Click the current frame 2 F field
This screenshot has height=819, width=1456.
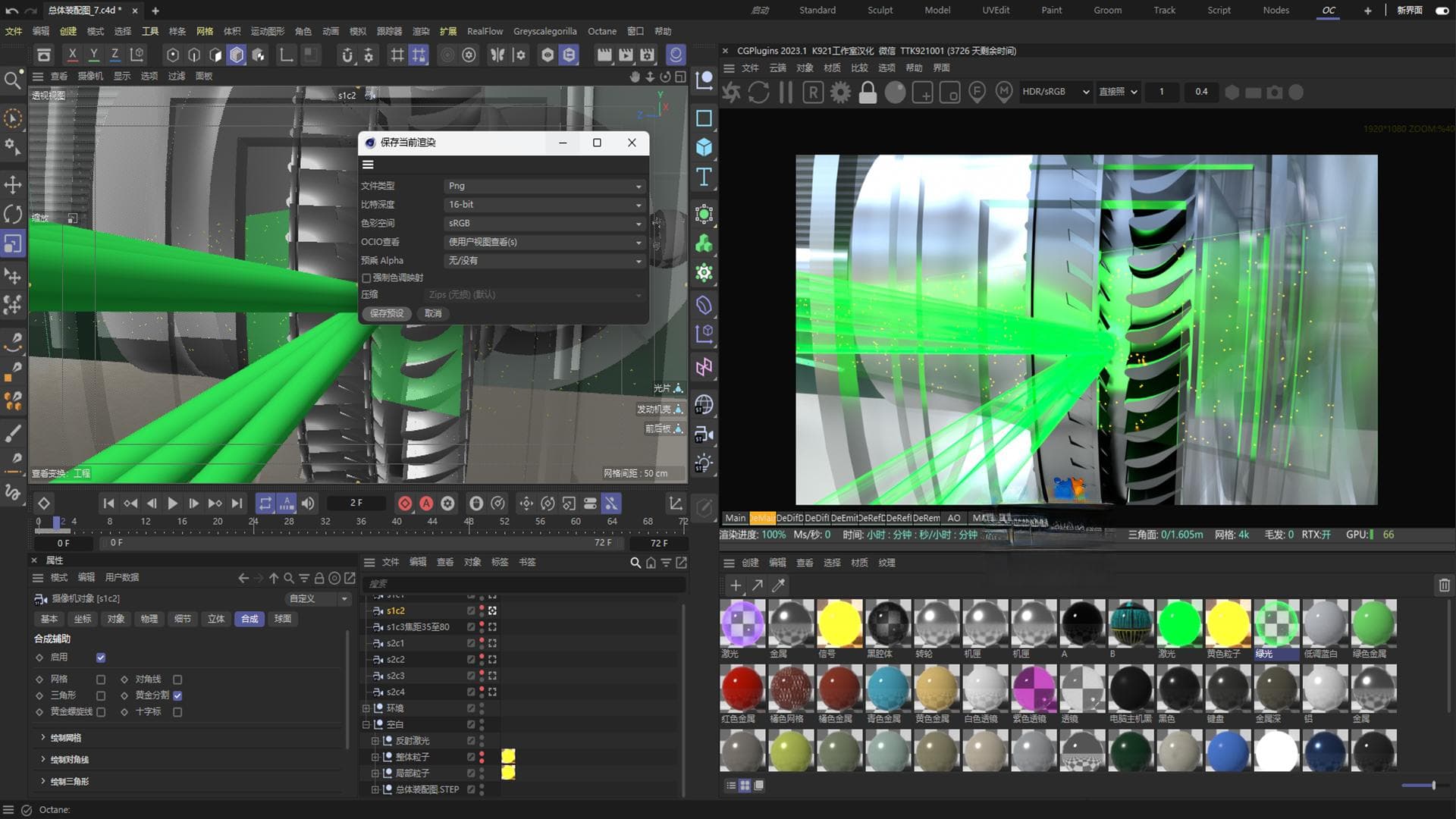coord(356,503)
